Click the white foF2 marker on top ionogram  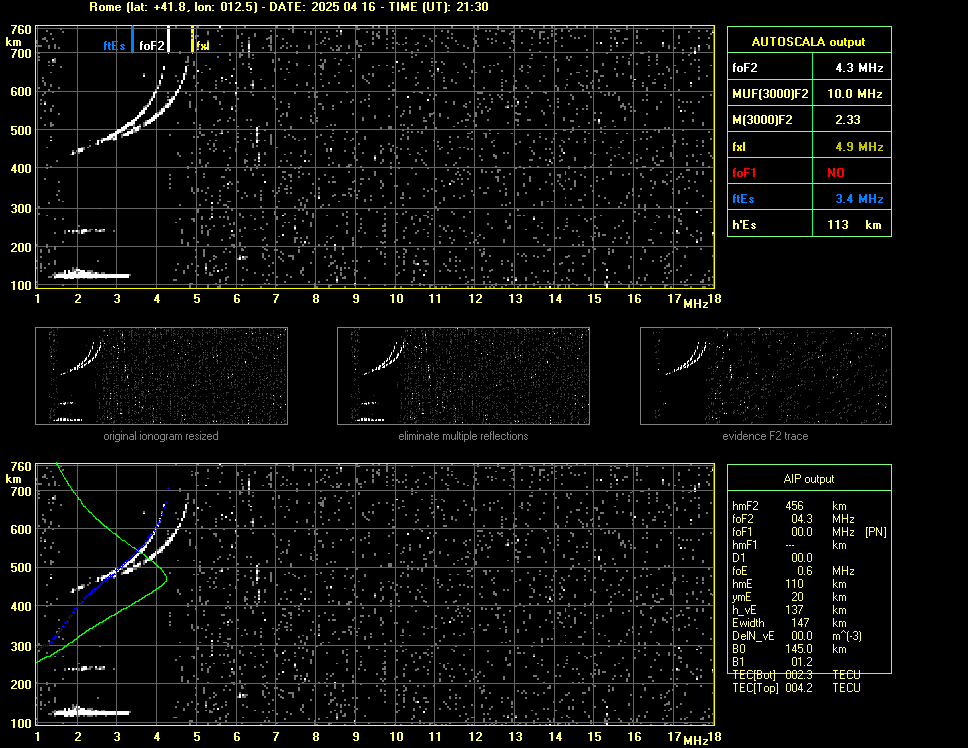tap(169, 39)
